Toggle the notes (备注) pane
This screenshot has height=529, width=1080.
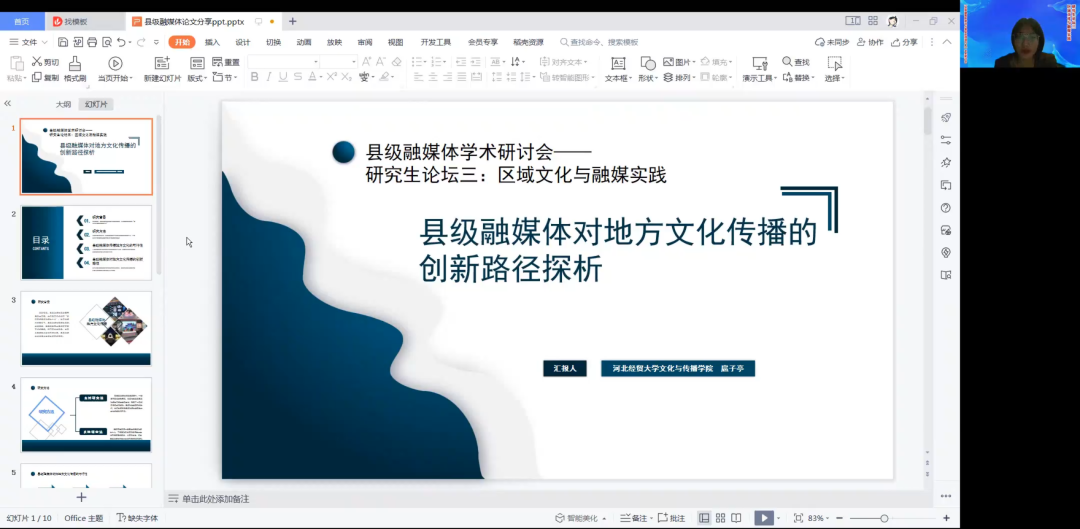(633, 518)
